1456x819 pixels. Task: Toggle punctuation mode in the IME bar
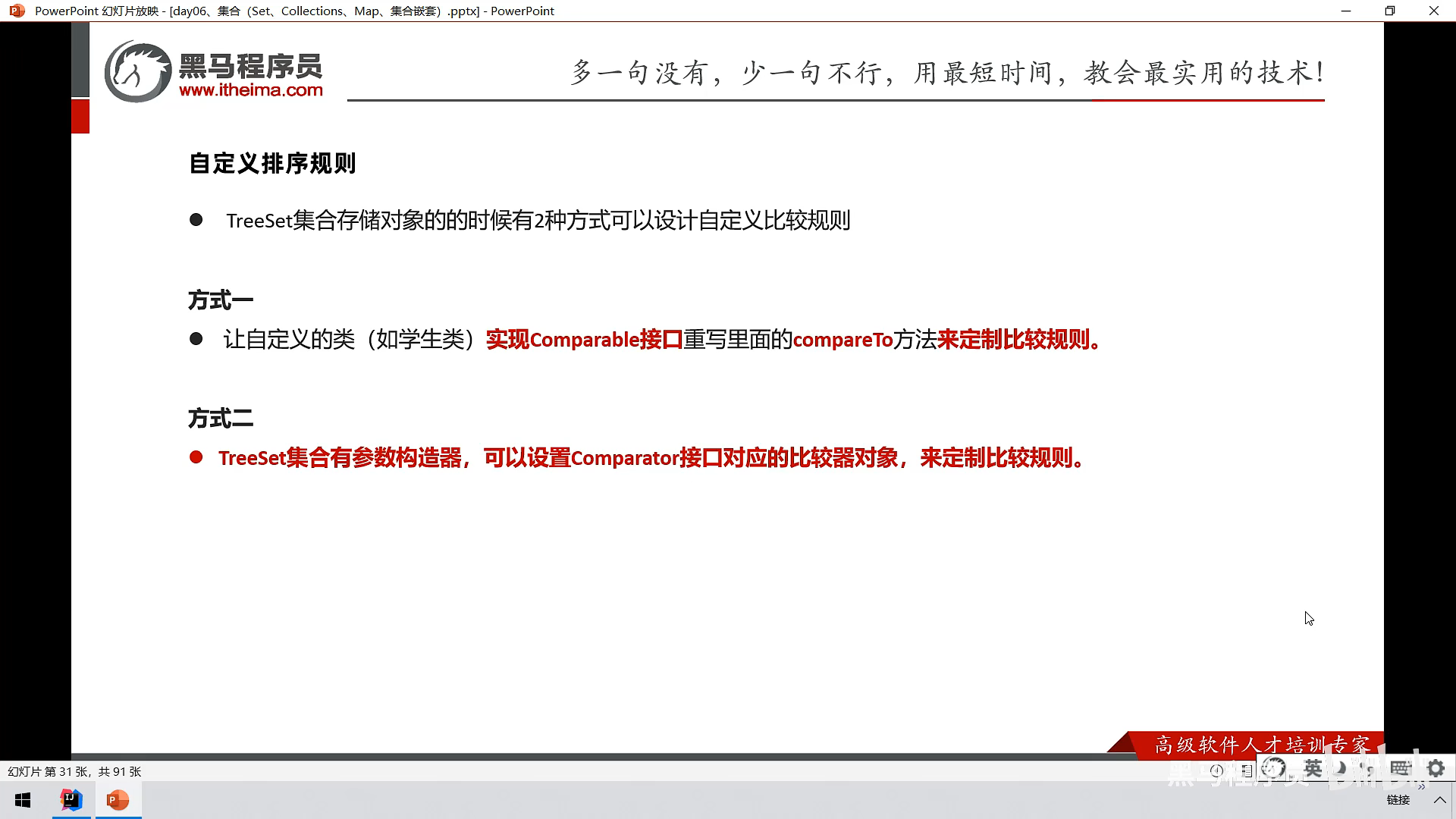tap(1368, 768)
